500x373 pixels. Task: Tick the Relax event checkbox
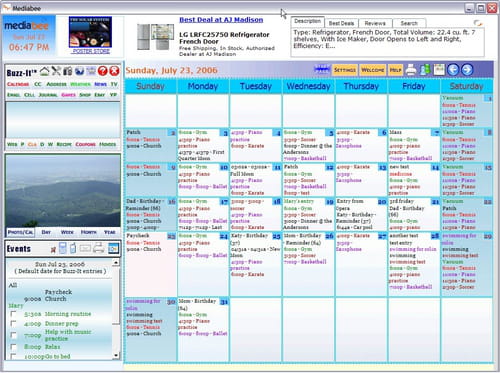(13, 347)
